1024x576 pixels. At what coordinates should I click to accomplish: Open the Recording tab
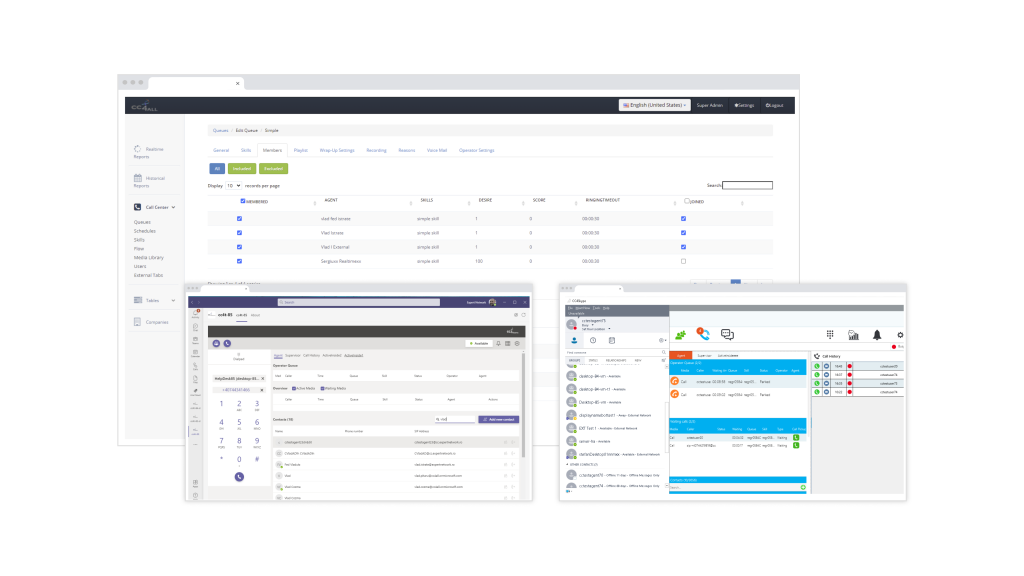pyautogui.click(x=376, y=150)
